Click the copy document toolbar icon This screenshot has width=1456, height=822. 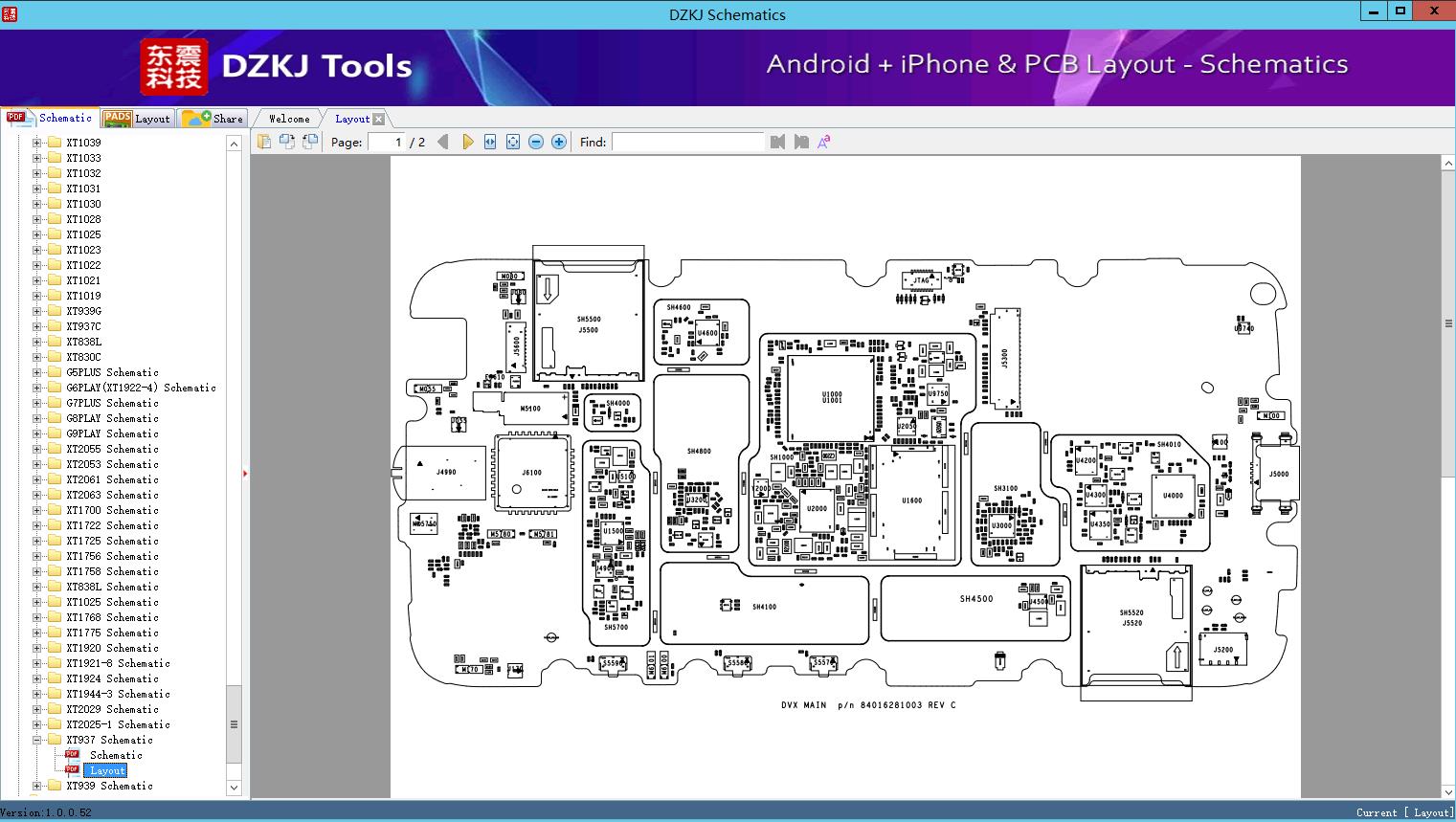(264, 142)
